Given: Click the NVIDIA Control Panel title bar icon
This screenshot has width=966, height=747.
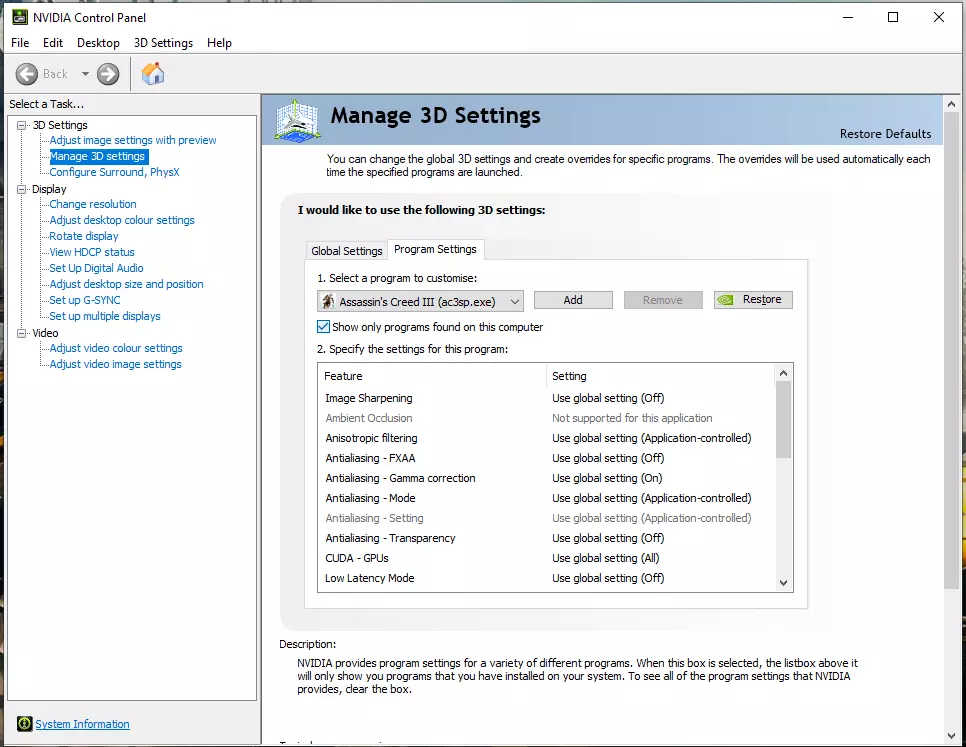Looking at the screenshot, I should point(19,17).
